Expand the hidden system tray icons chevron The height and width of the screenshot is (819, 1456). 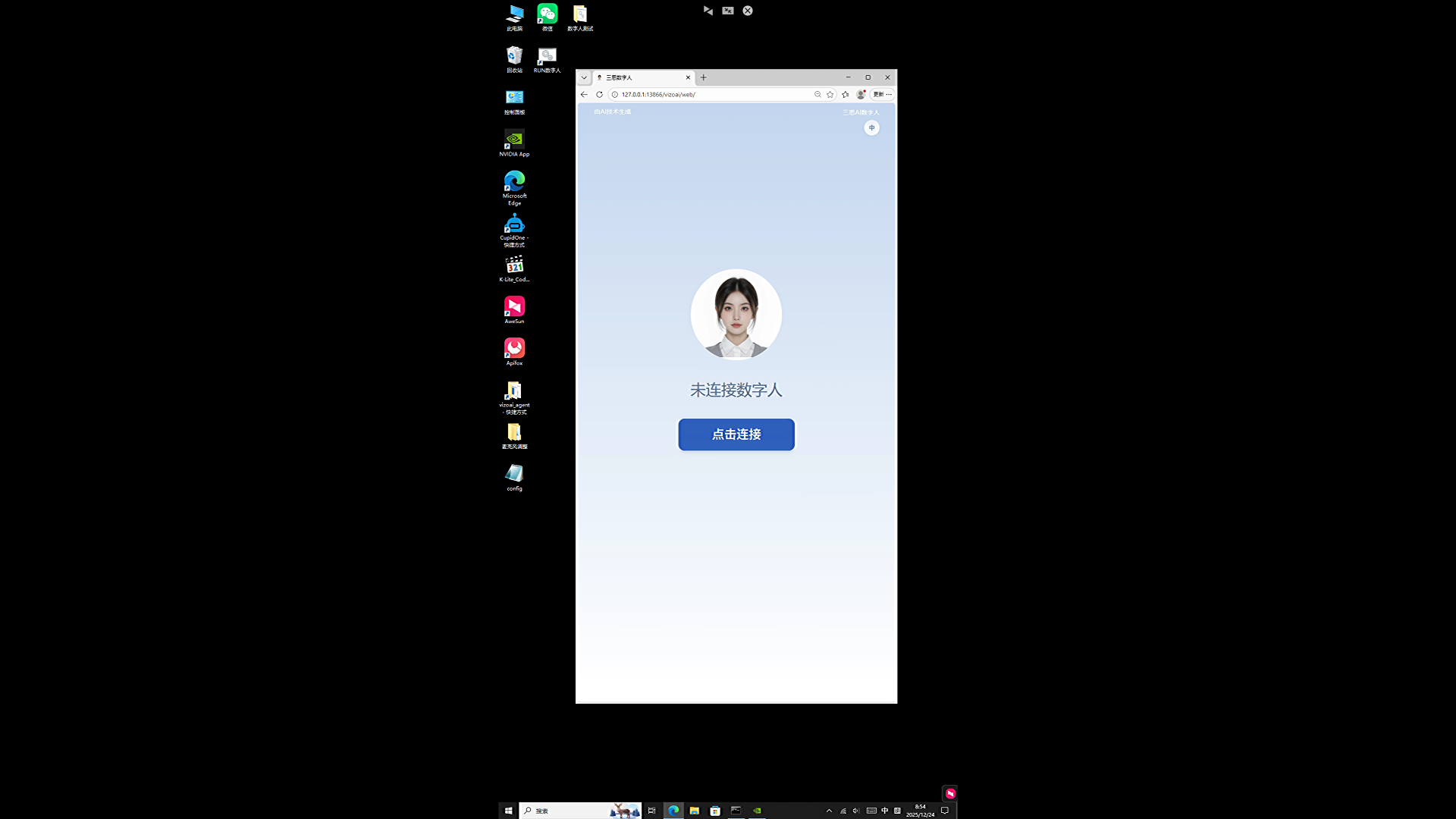pyautogui.click(x=829, y=811)
